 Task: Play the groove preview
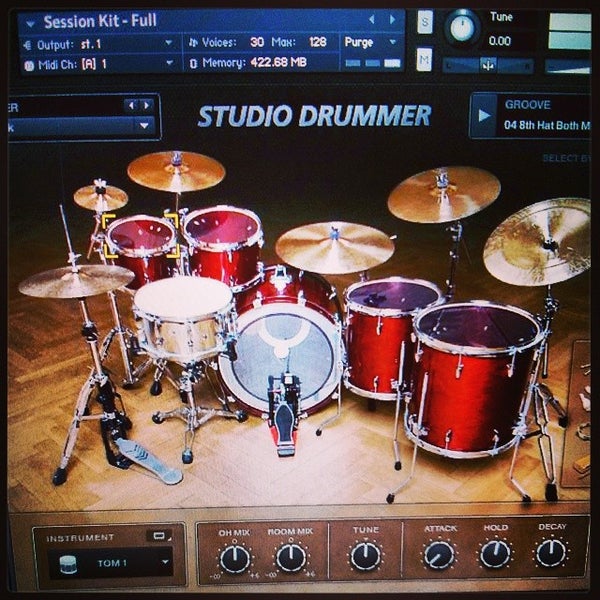(x=484, y=115)
